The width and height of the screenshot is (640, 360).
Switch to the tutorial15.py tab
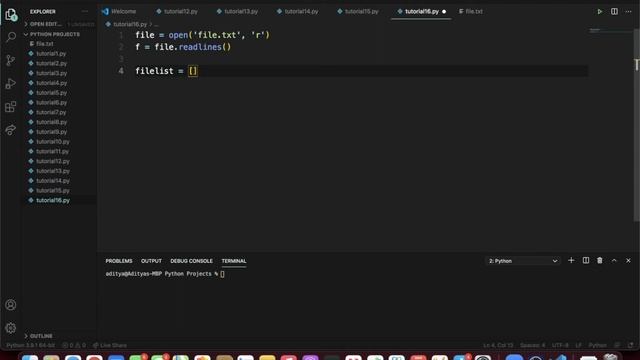pos(358,11)
